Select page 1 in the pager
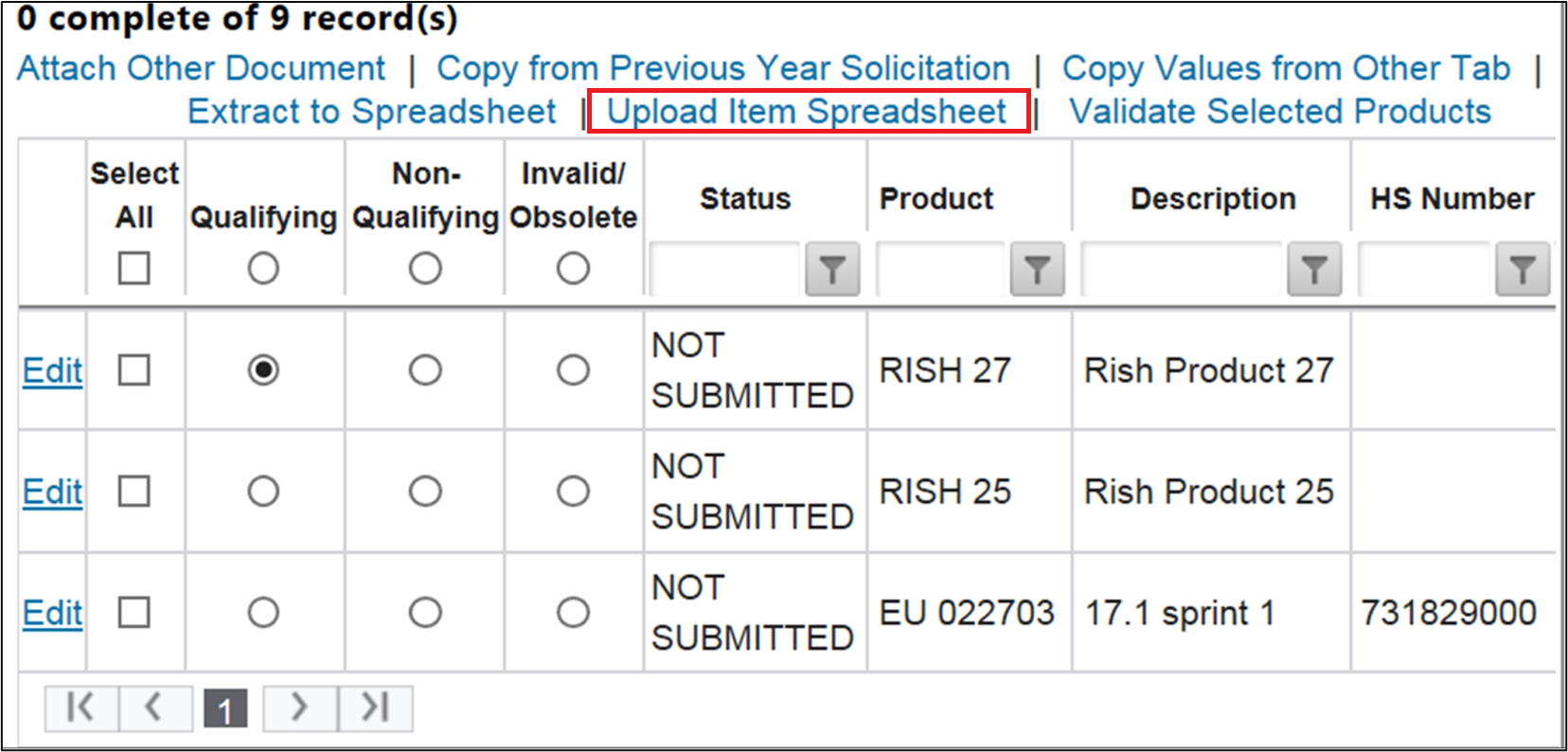The image size is (1568, 752). [x=225, y=708]
